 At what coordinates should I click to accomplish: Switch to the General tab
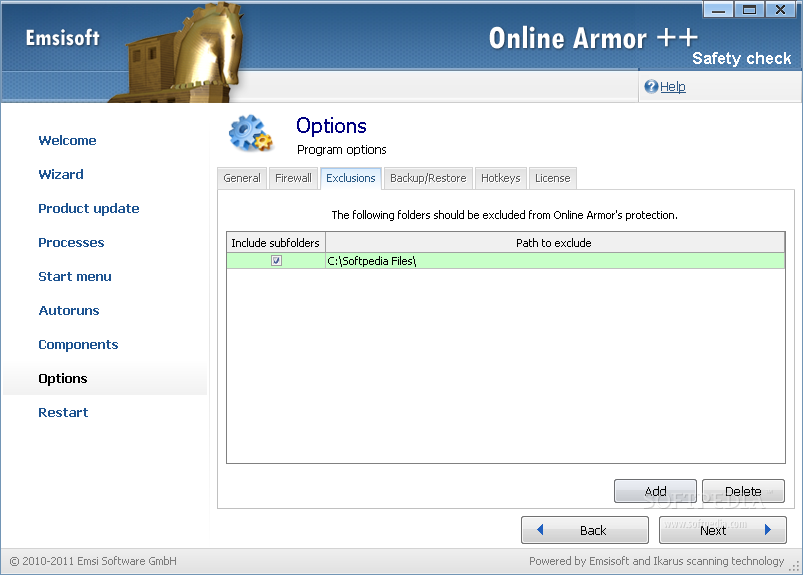pyautogui.click(x=242, y=178)
